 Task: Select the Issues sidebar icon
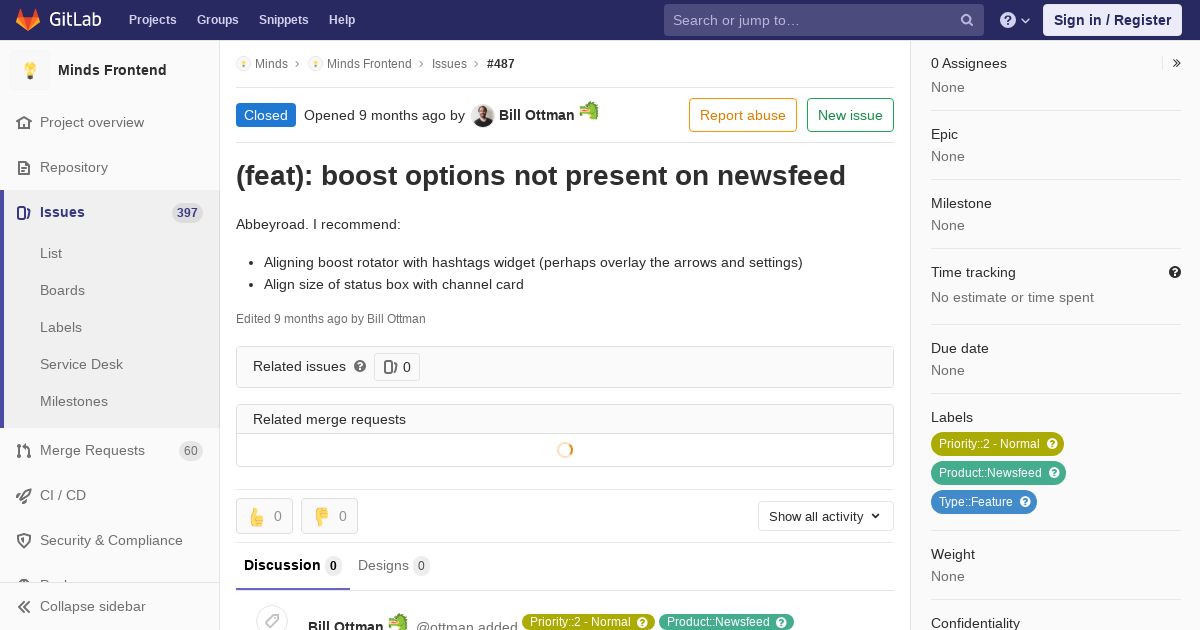pos(24,212)
